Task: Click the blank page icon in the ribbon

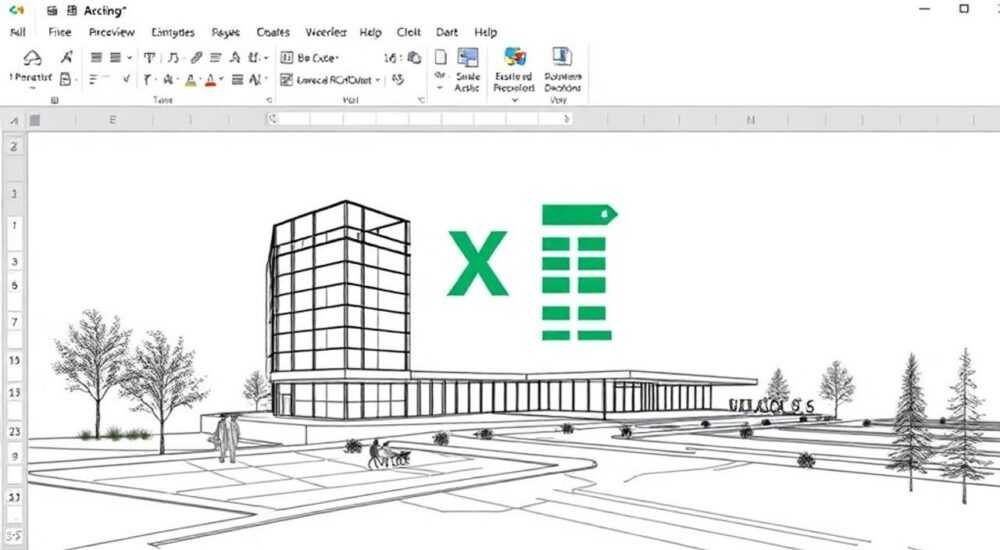Action: 441,57
